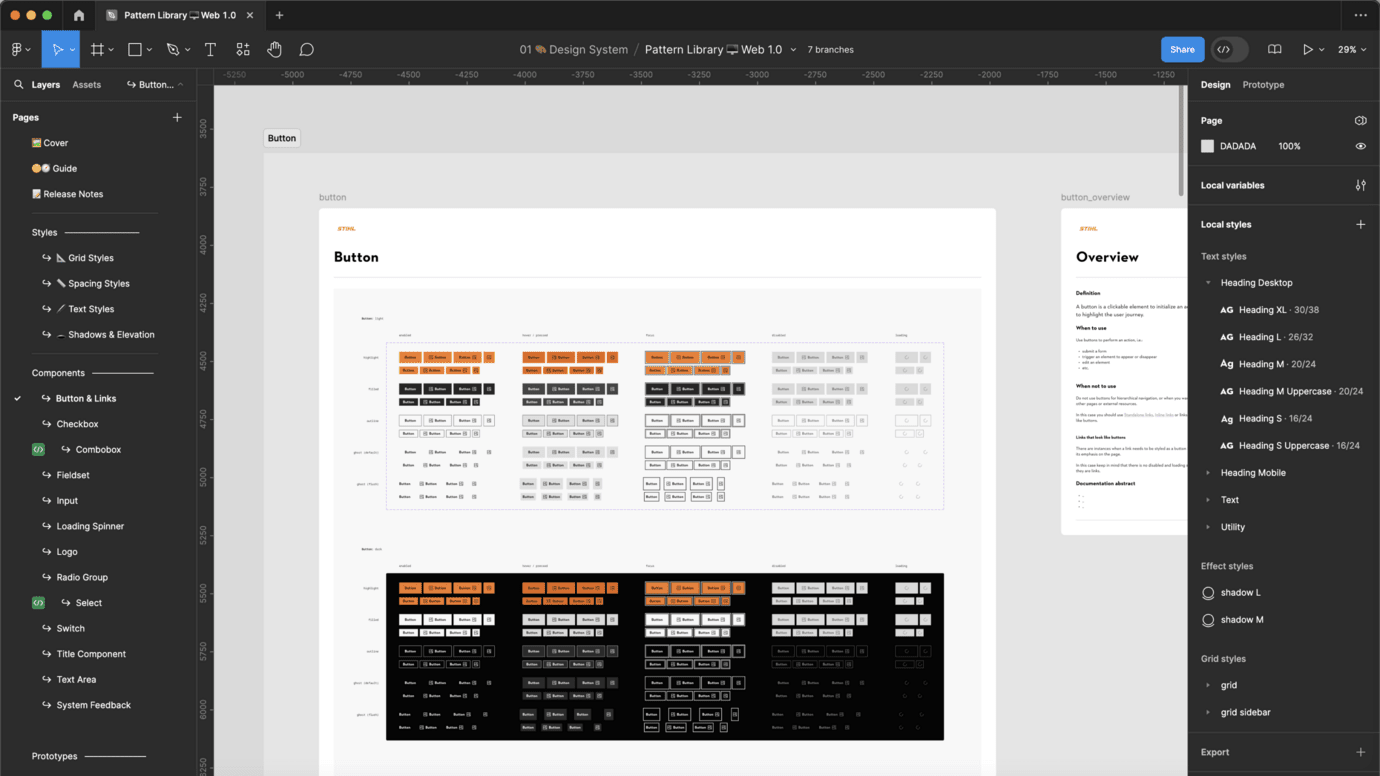The width and height of the screenshot is (1380, 776).
Task: Open the 7 branches link
Action: pyautogui.click(x=830, y=49)
